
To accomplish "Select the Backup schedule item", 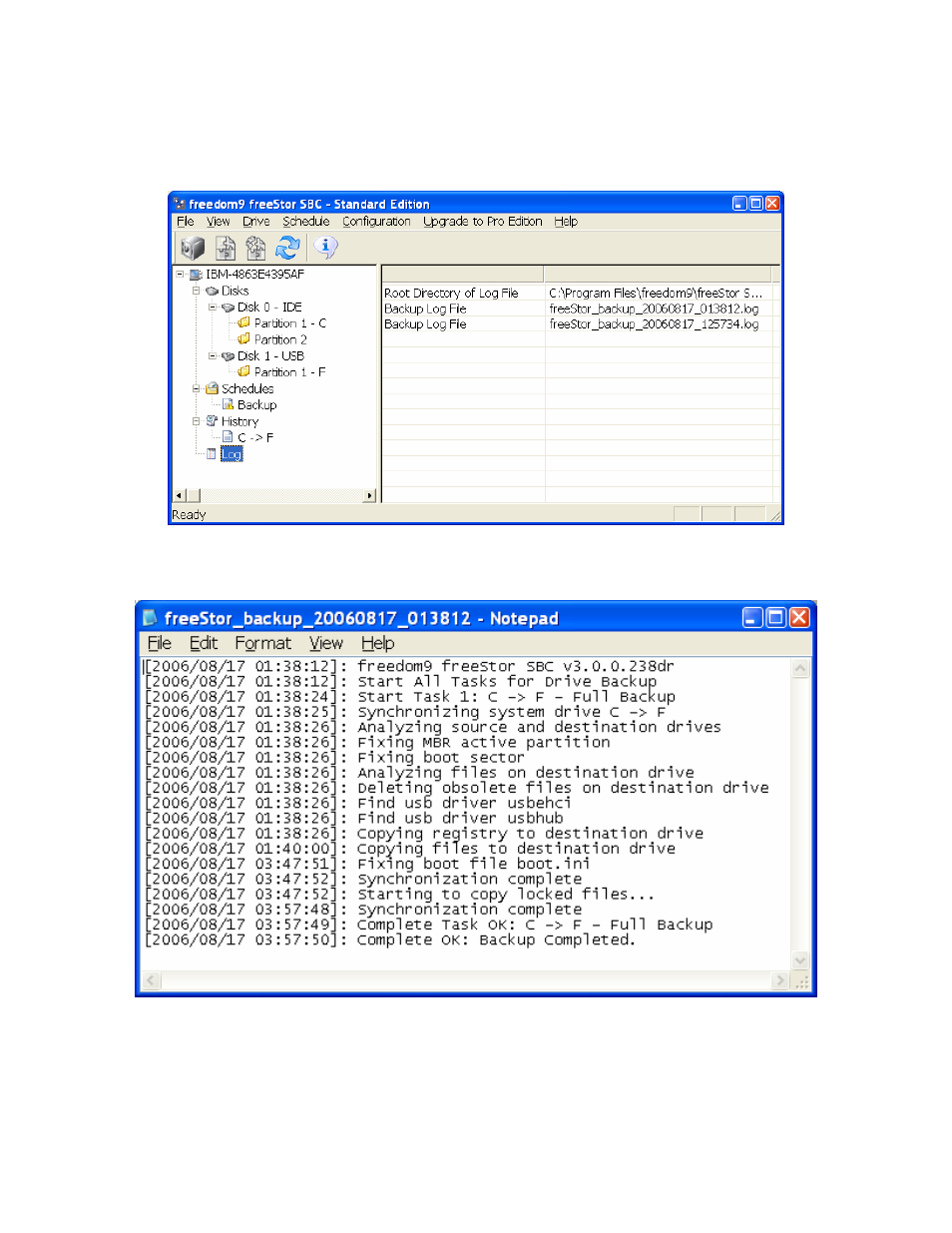I will point(256,405).
